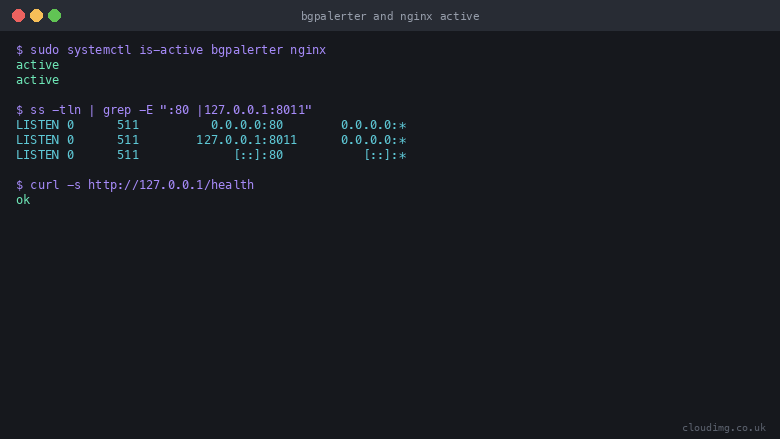
Task: Click the title 'bgpalerter and nginx active'
Action: click(390, 16)
